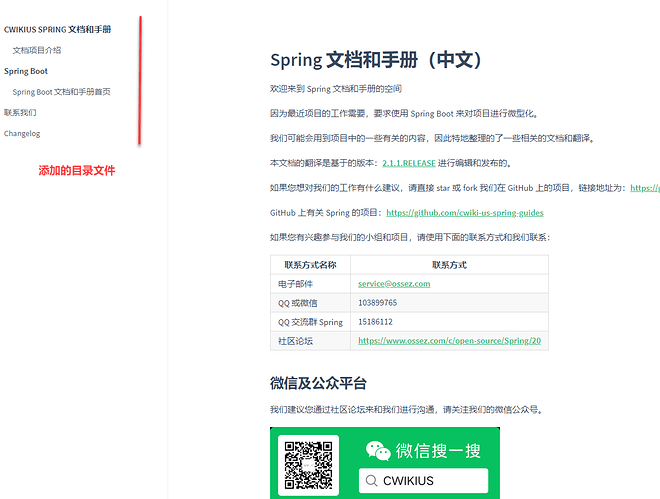Click the QQ number 103899765 cell
The image size is (660, 499).
click(x=449, y=303)
